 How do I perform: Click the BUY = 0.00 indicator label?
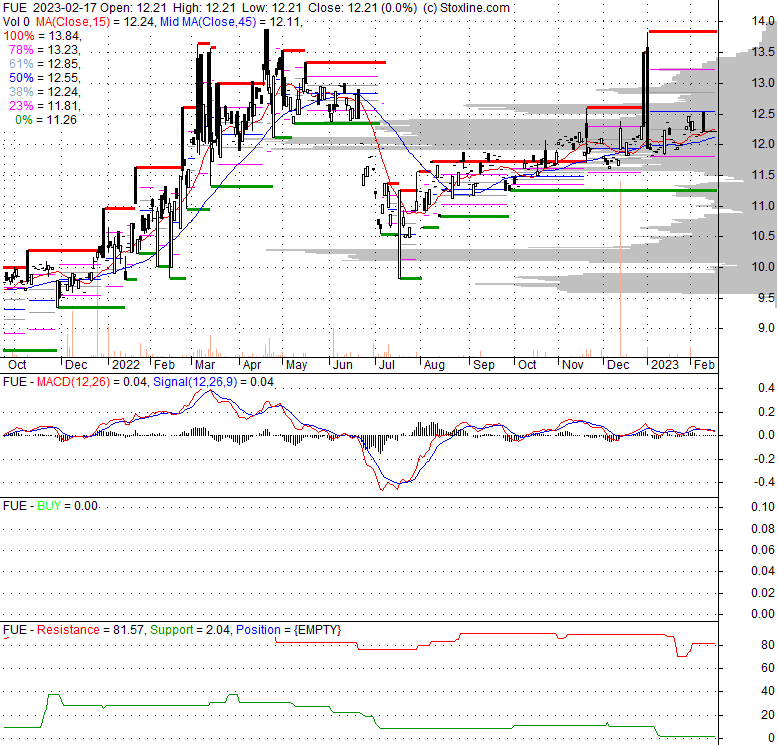point(67,505)
